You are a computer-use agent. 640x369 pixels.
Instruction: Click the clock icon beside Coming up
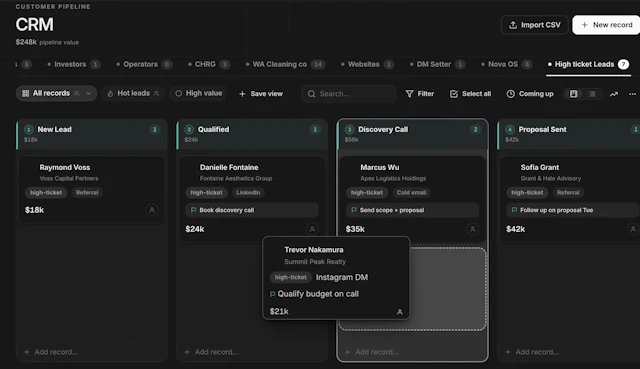click(x=511, y=94)
